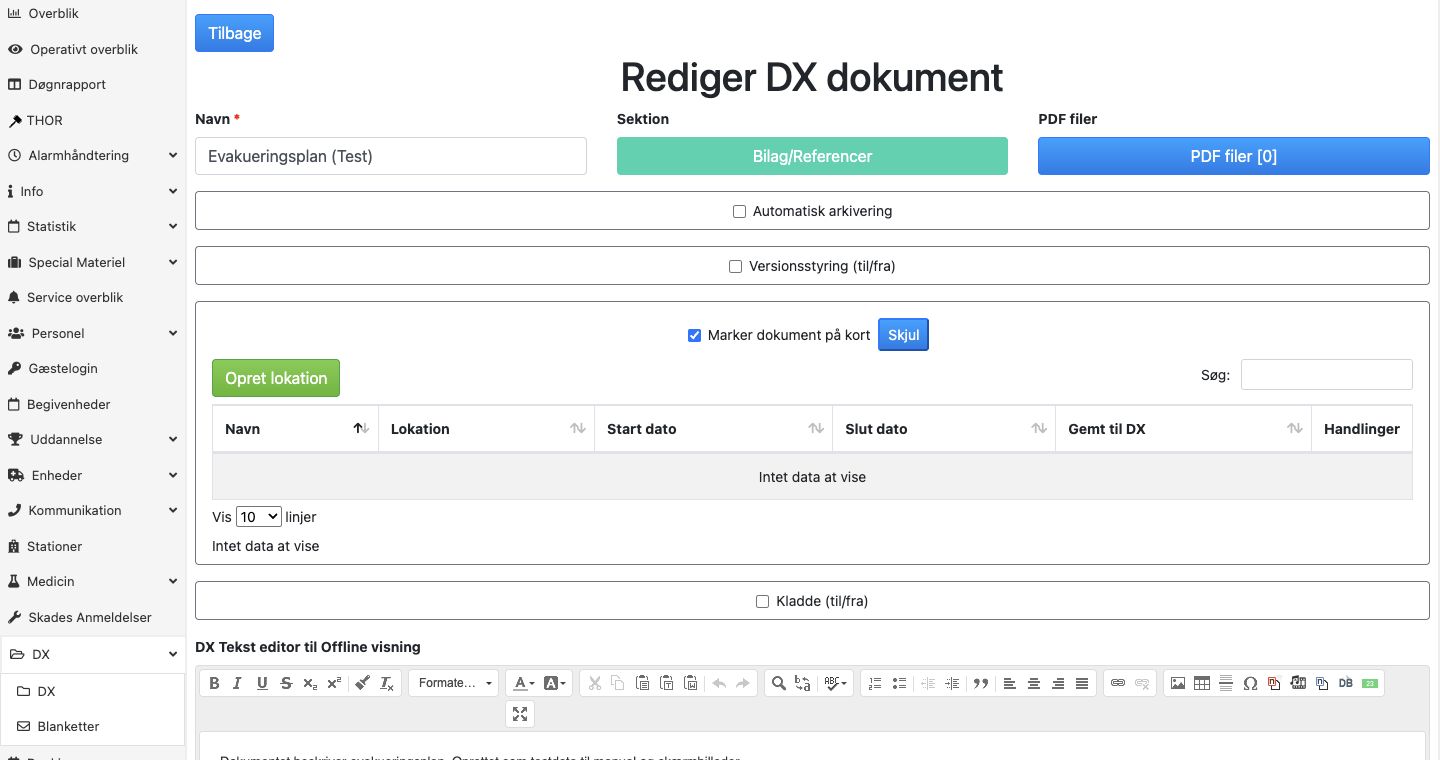Open the Formatering style dropdown
This screenshot has width=1440, height=760.
tap(453, 683)
